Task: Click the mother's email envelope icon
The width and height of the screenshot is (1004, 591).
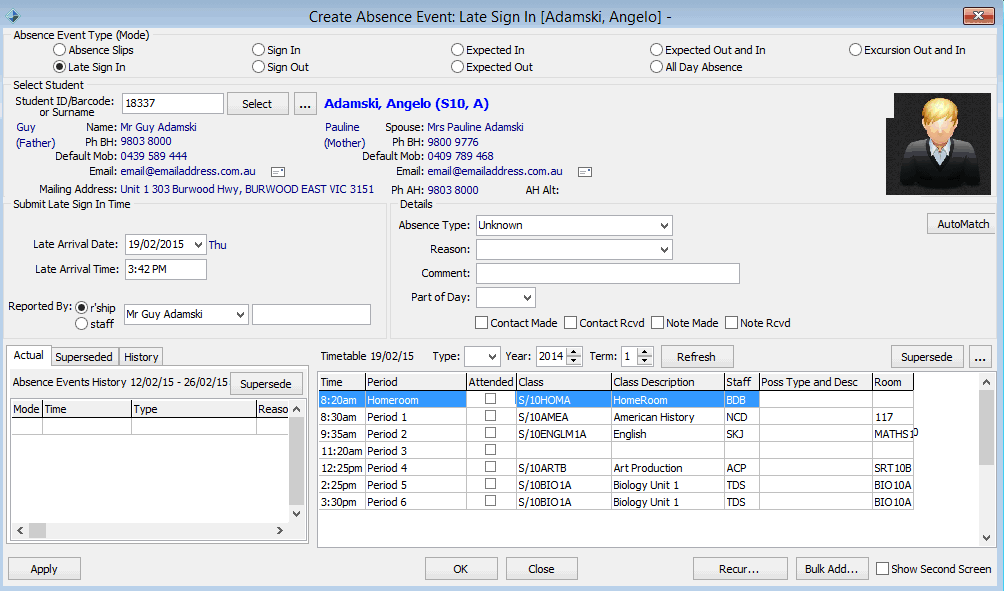Action: click(585, 172)
